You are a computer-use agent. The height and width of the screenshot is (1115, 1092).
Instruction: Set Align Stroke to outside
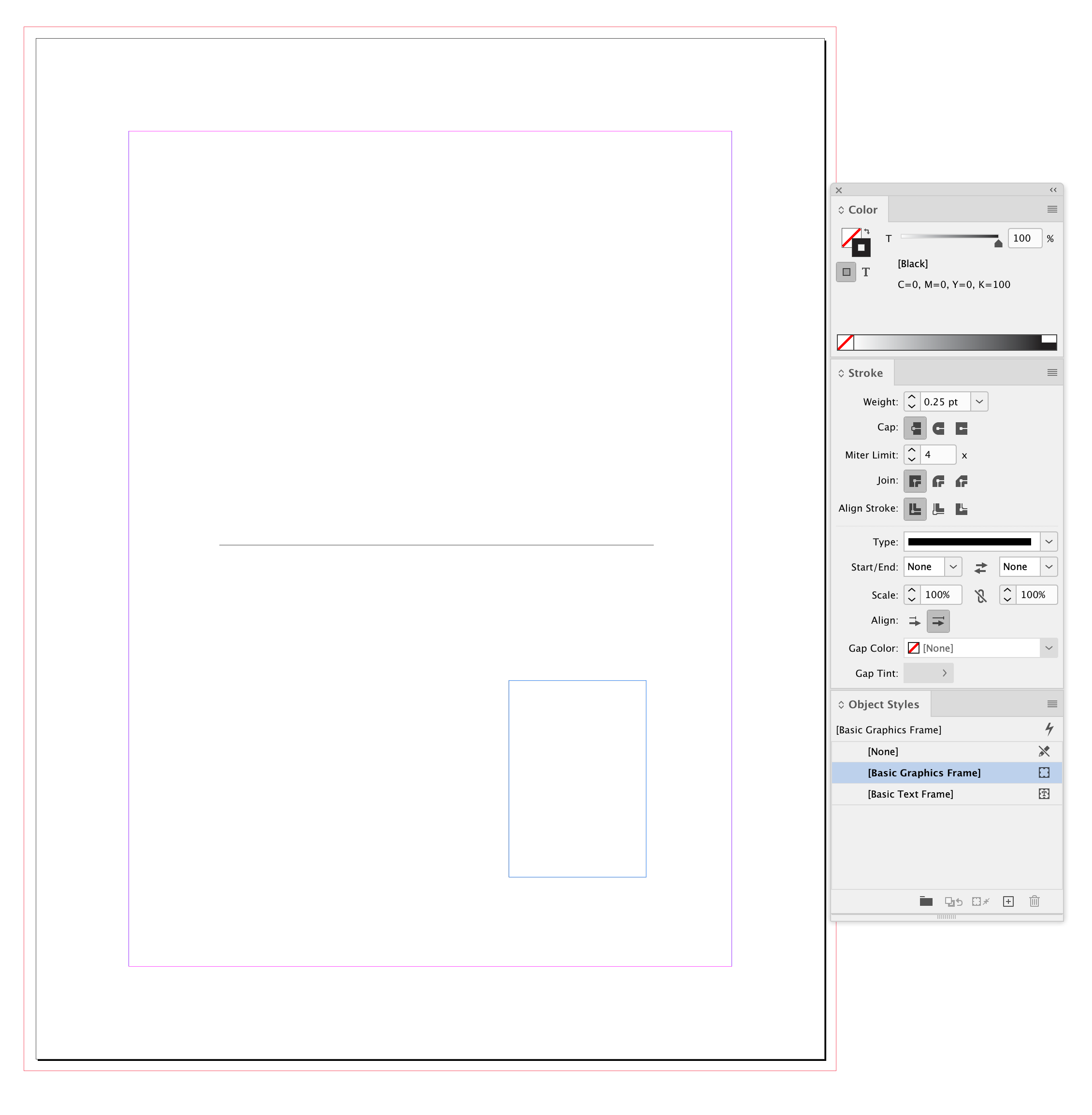[x=962, y=509]
